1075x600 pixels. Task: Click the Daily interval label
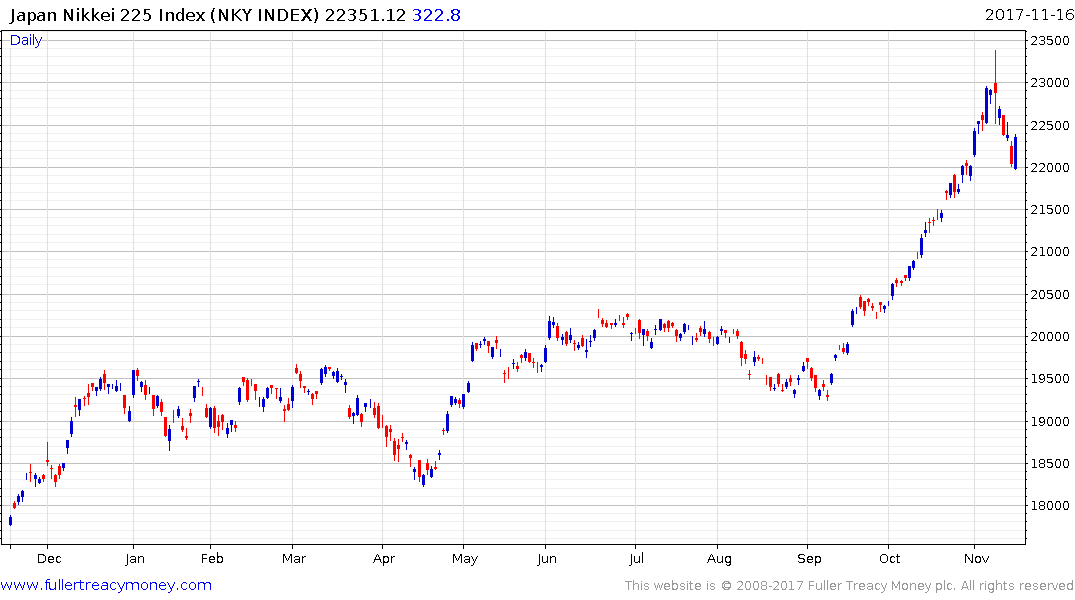tap(26, 40)
